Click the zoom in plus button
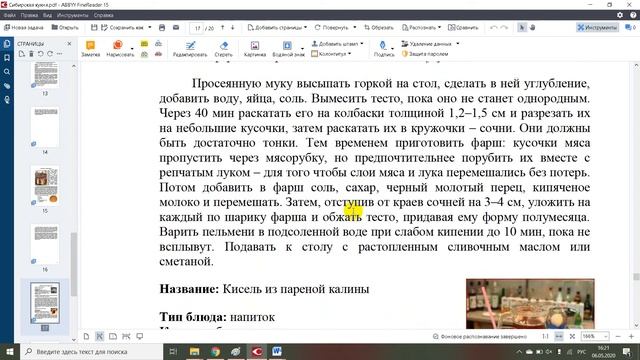 (x=631, y=336)
